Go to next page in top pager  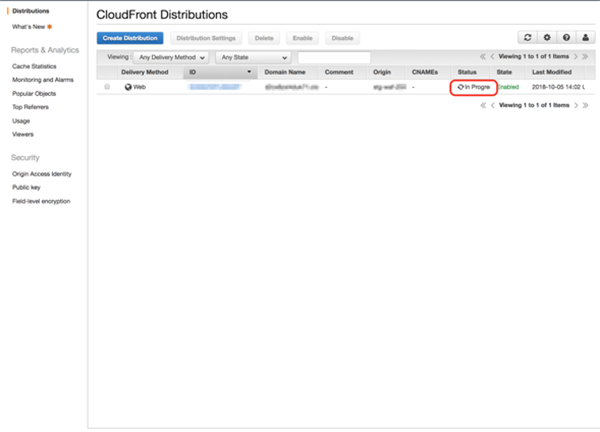(x=576, y=57)
